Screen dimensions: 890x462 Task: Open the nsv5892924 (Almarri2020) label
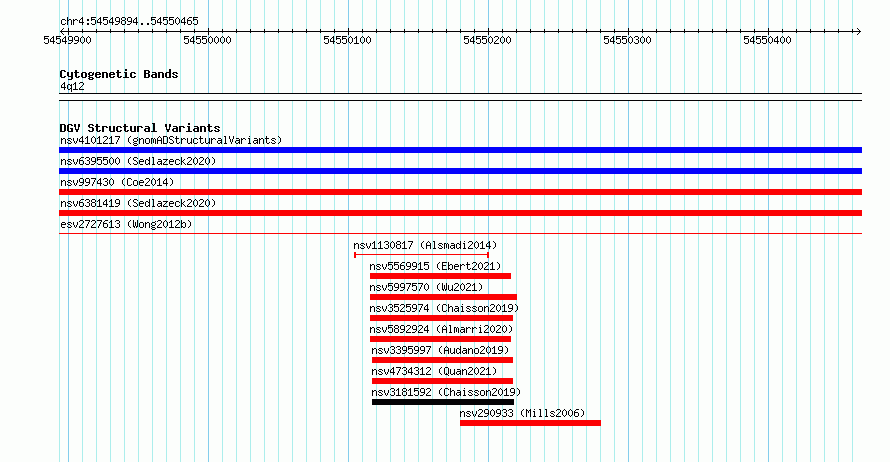click(x=441, y=329)
